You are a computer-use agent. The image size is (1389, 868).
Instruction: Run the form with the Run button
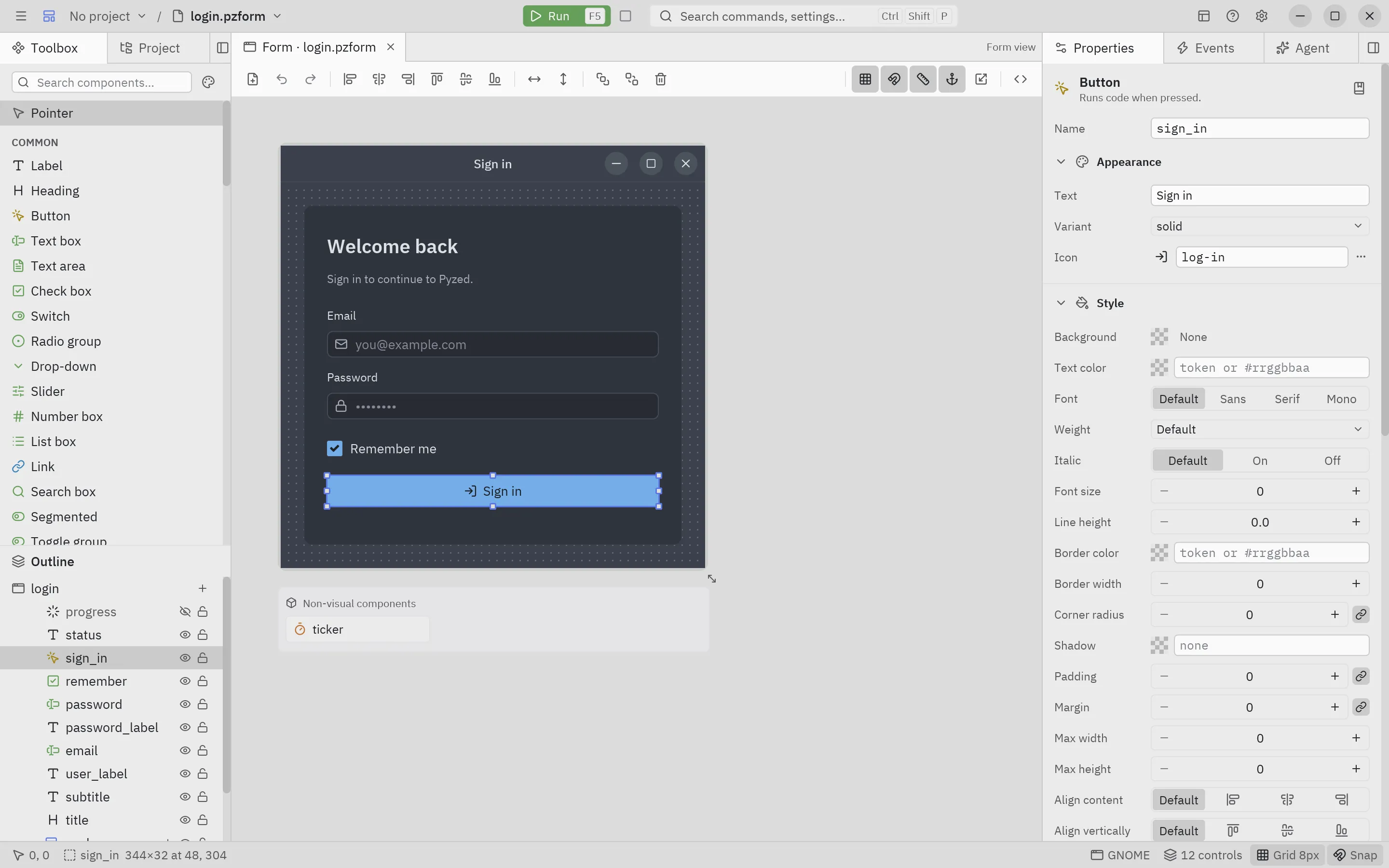tap(567, 16)
